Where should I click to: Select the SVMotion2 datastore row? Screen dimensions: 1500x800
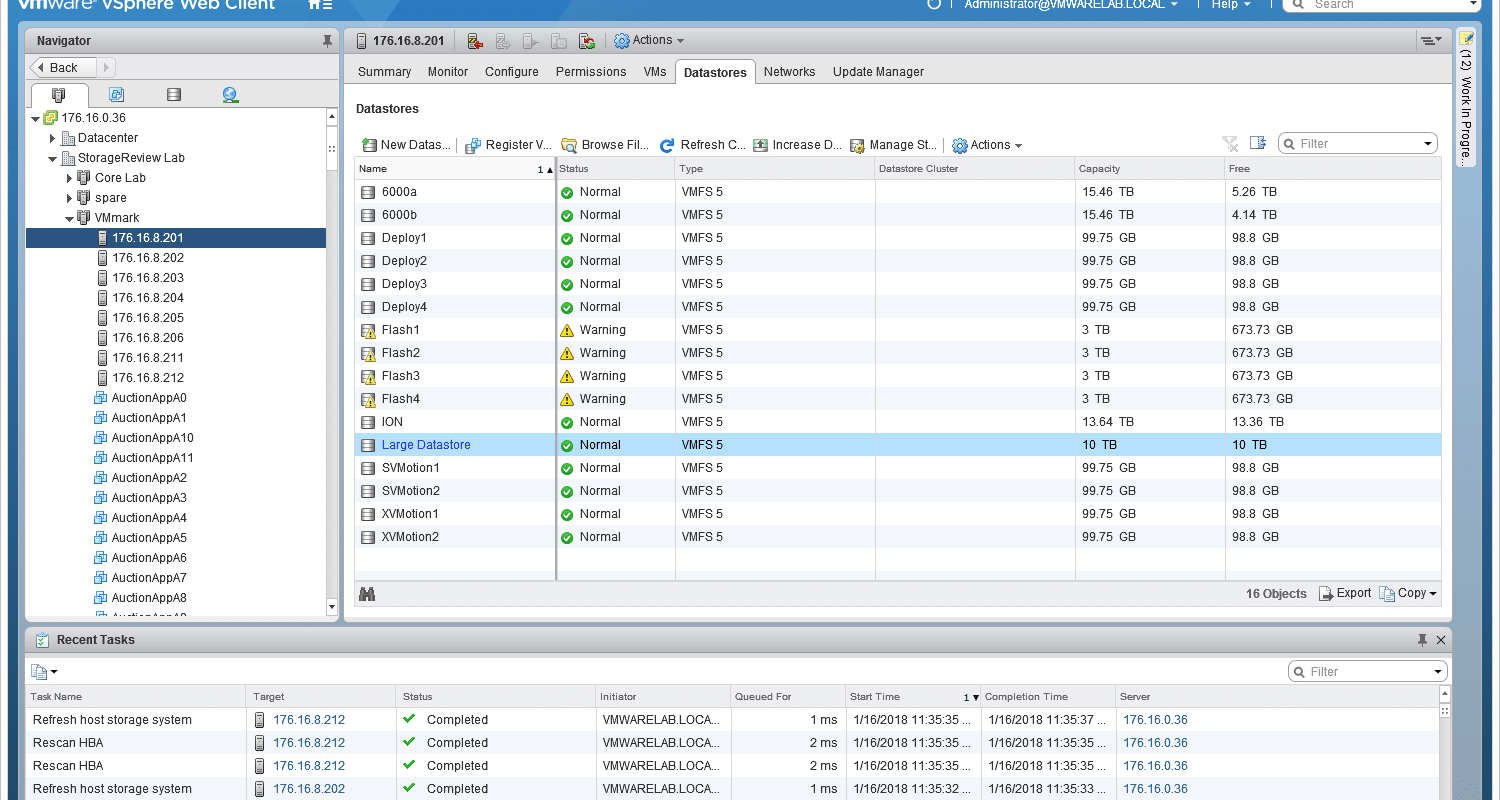coord(898,491)
